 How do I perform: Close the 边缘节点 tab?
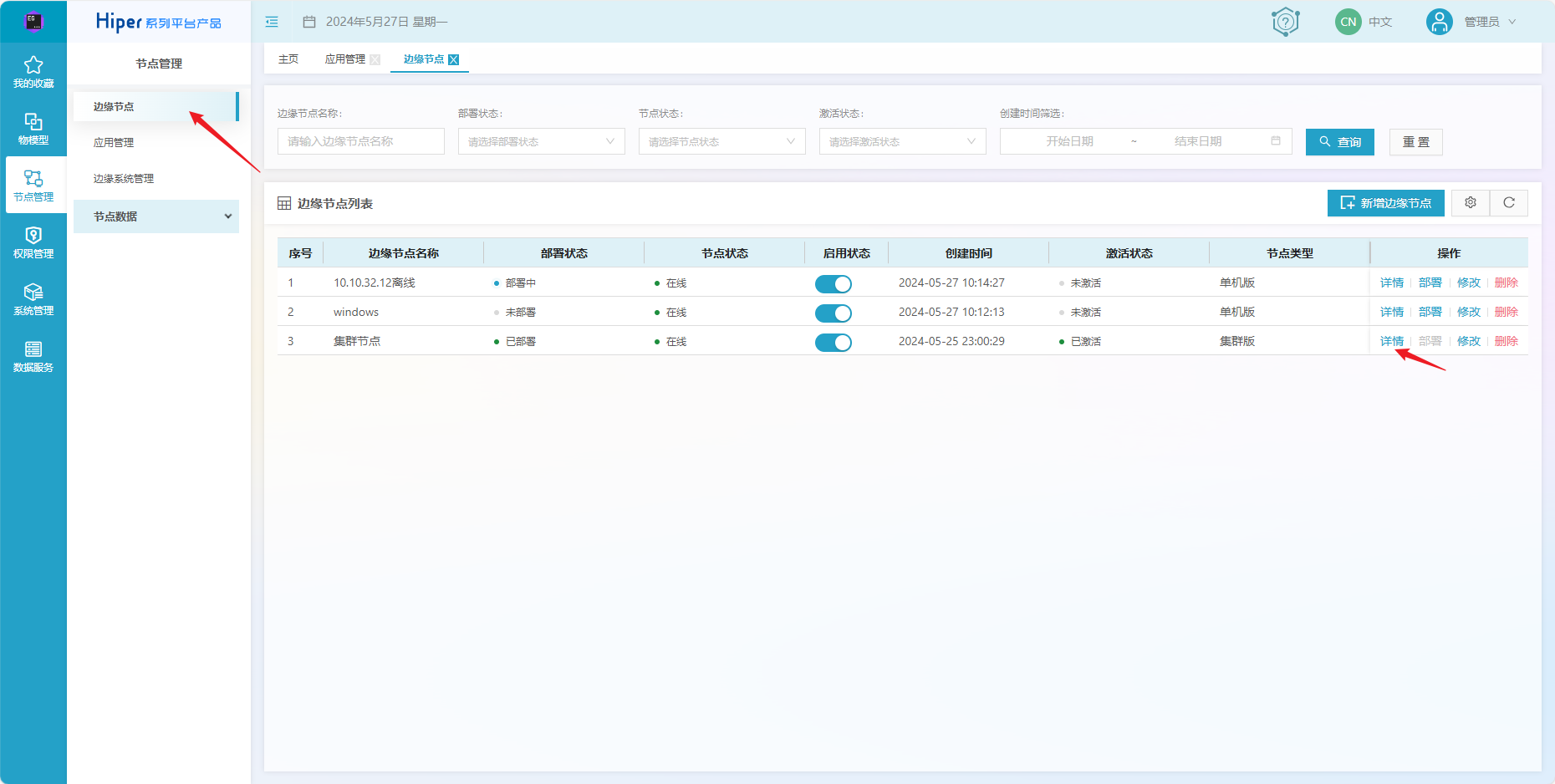[454, 59]
